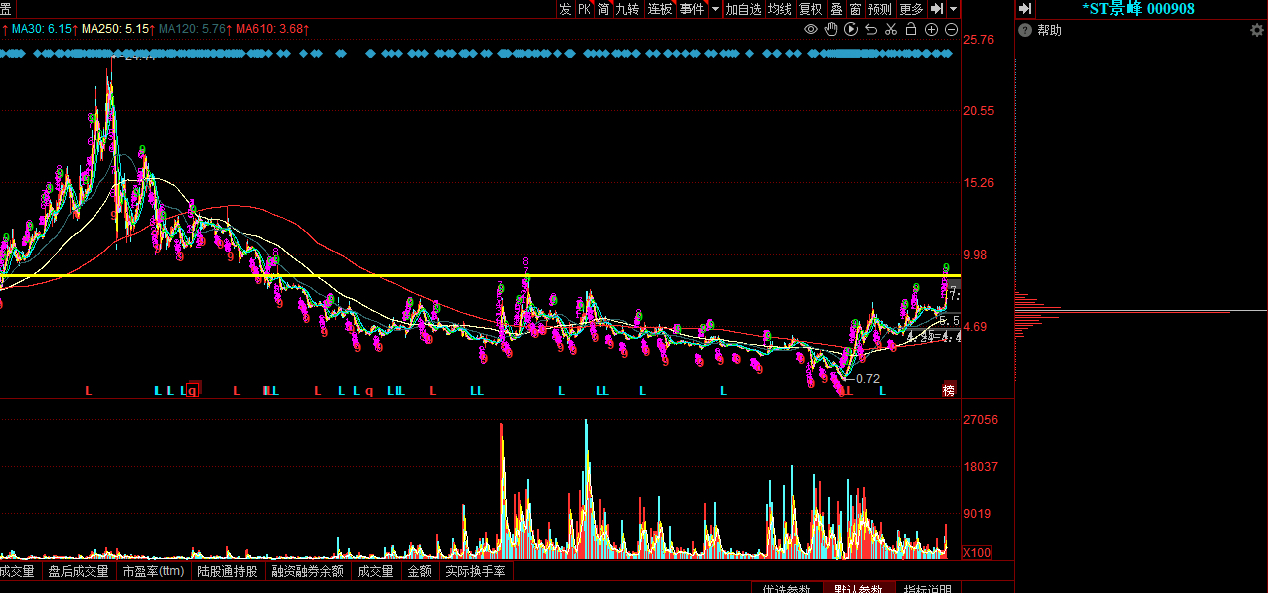Click the 简 toolbar button
This screenshot has width=1268, height=593.
604,8
